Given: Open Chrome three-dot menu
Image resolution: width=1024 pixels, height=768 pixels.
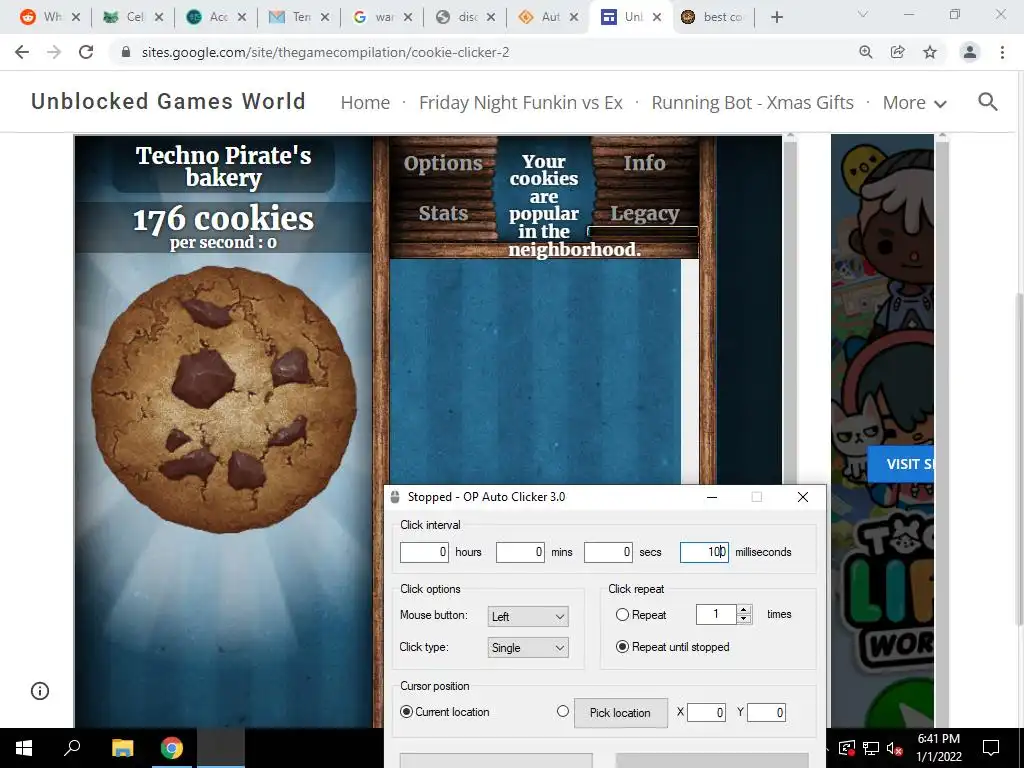Looking at the screenshot, I should (x=1002, y=52).
